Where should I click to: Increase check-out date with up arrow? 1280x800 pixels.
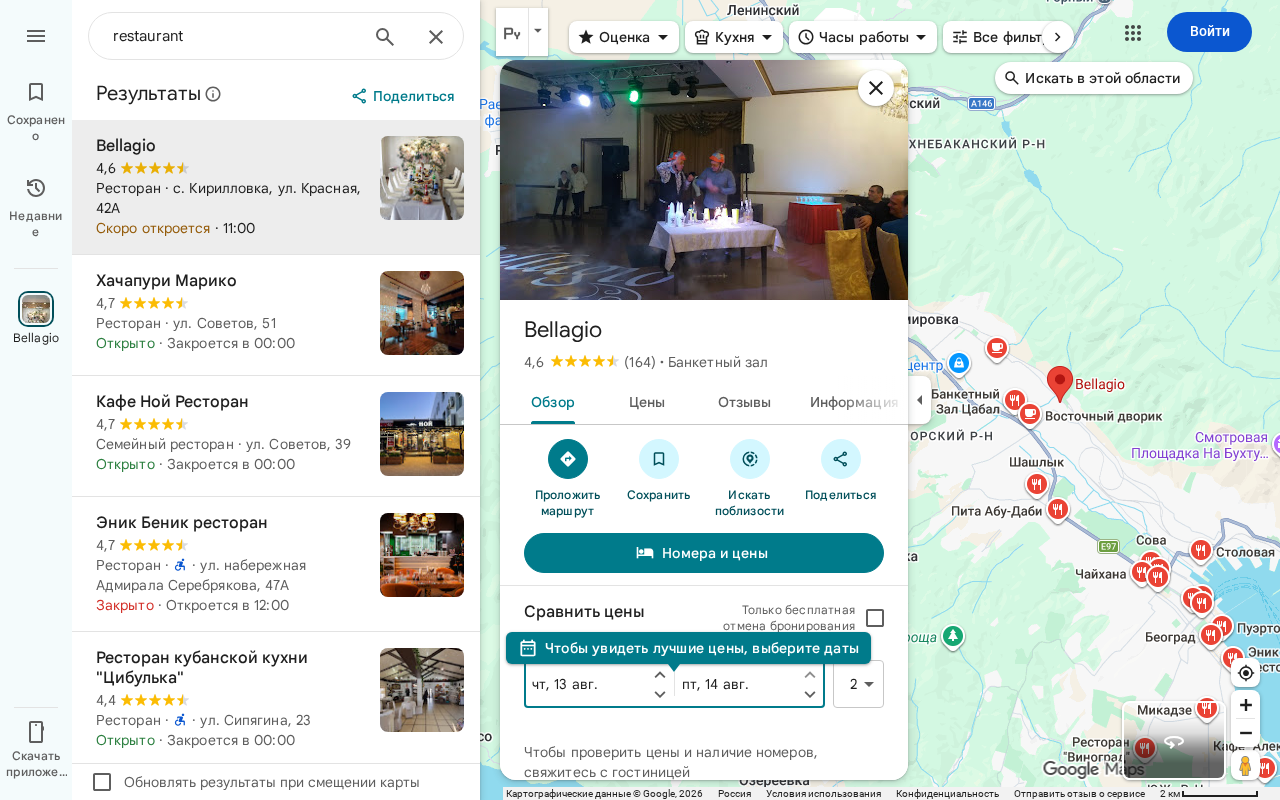810,675
